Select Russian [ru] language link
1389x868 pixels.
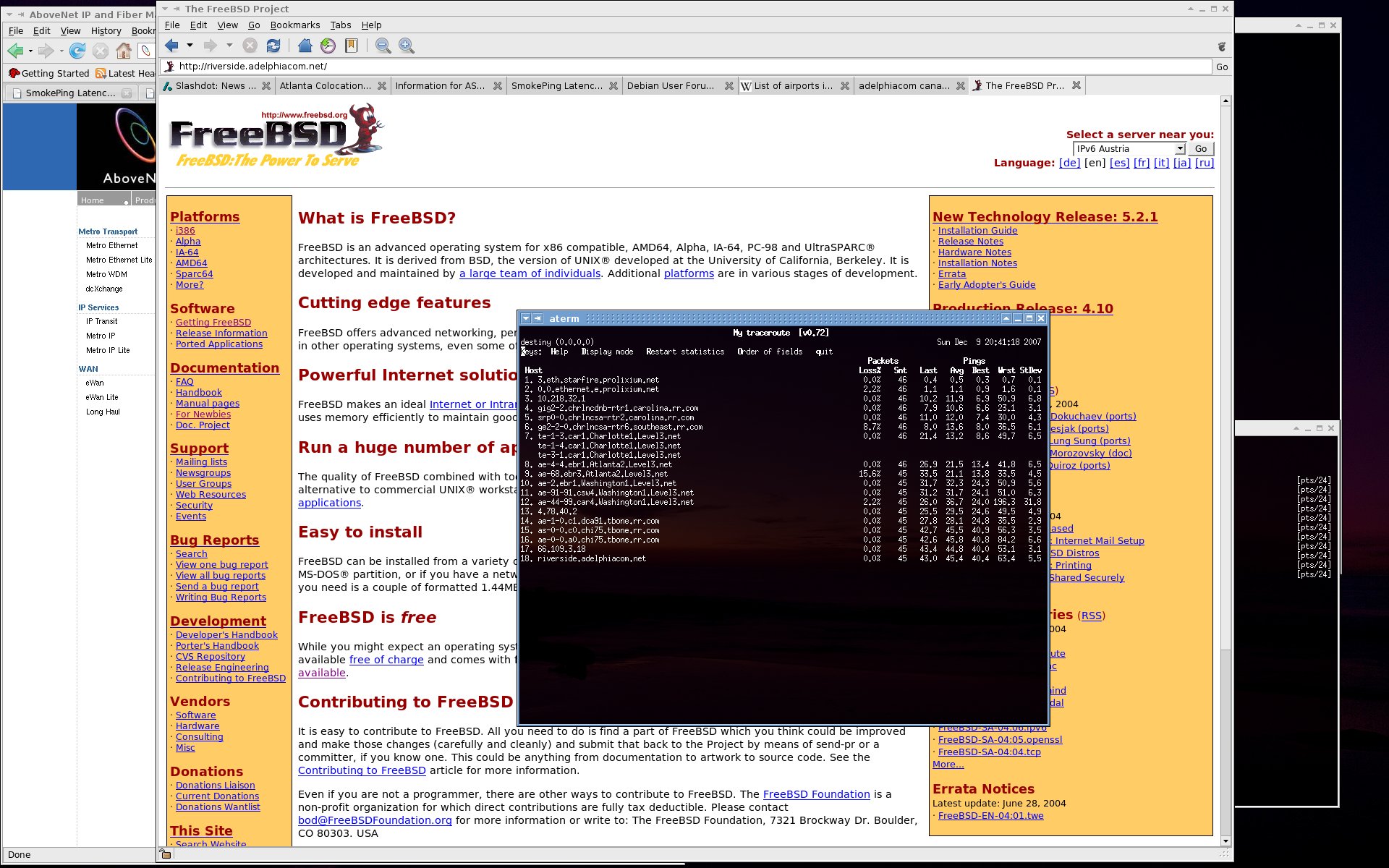click(x=1205, y=163)
